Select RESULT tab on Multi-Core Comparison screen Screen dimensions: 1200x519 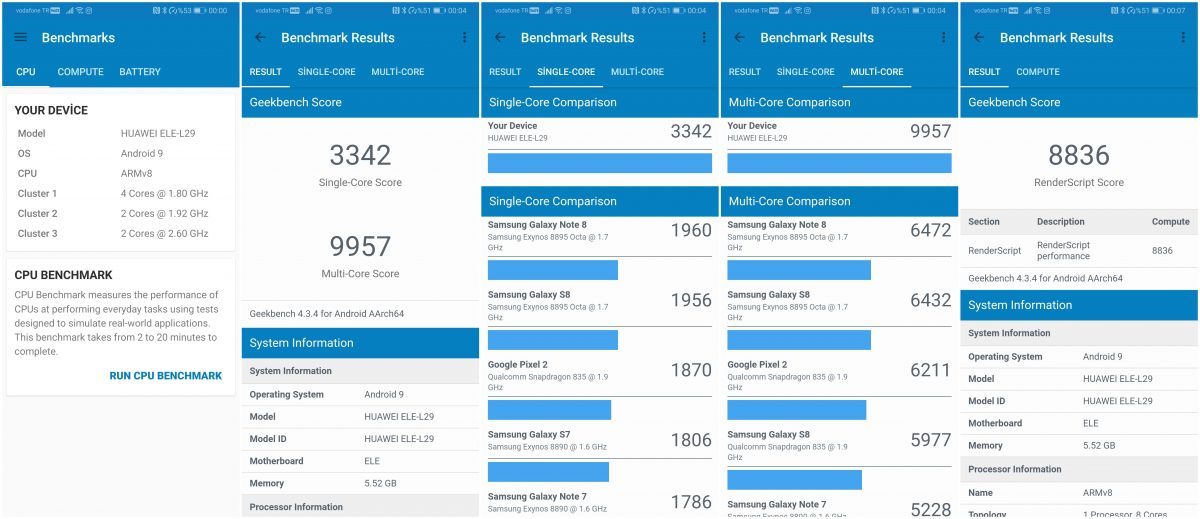[x=745, y=72]
